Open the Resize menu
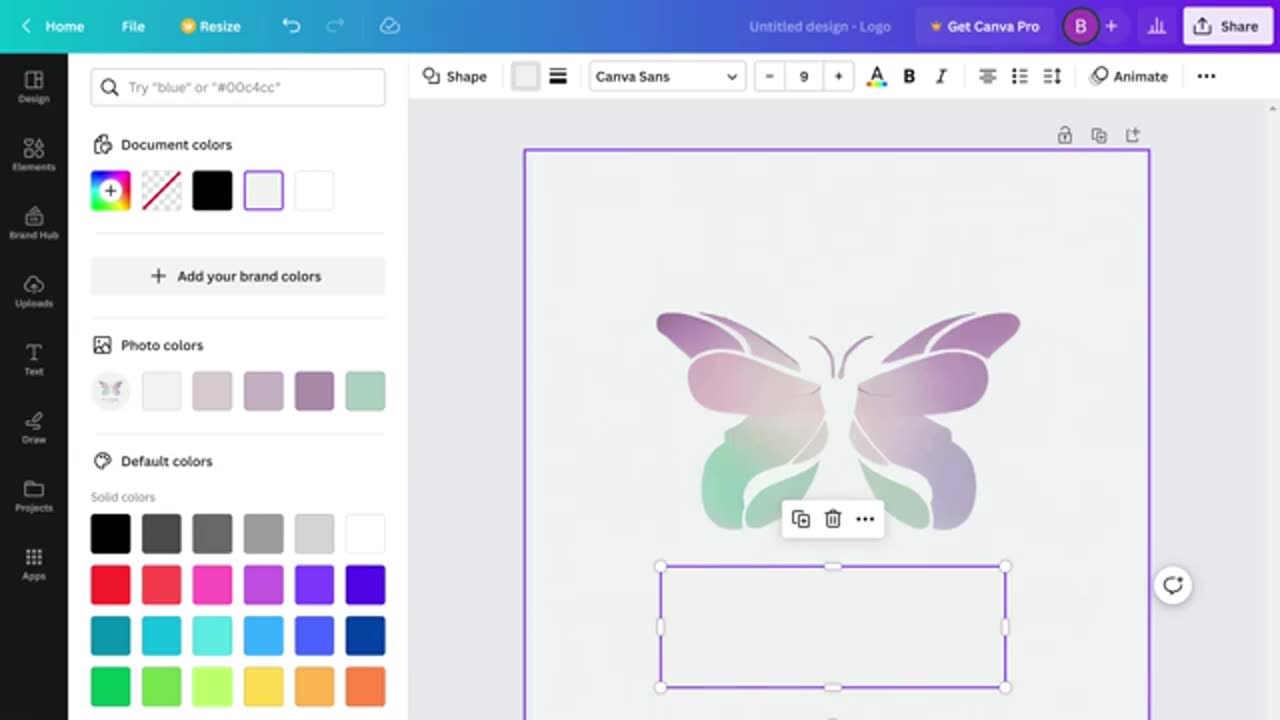The height and width of the screenshot is (720, 1280). [211, 26]
